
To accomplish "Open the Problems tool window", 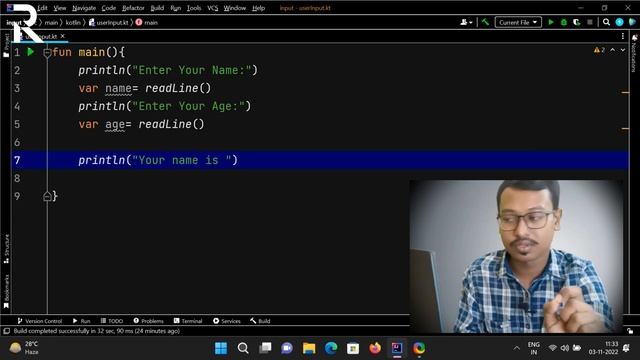I will pos(149,321).
